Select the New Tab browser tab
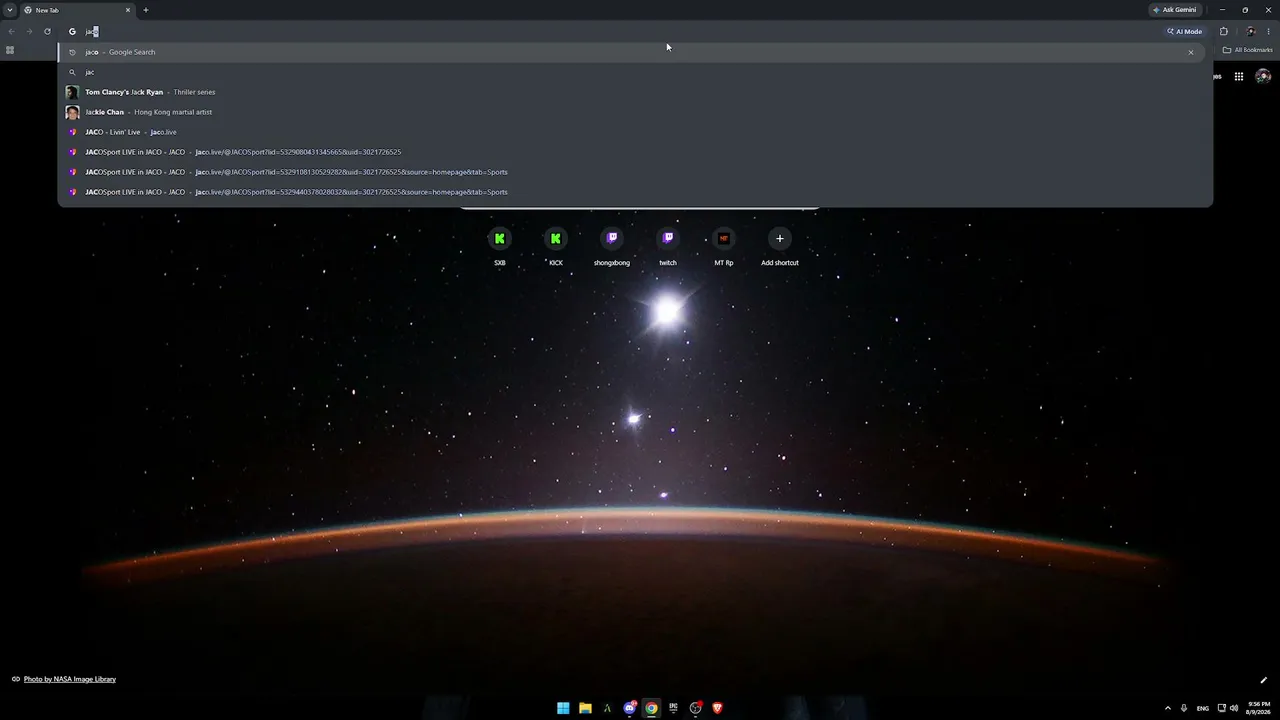 [x=78, y=10]
